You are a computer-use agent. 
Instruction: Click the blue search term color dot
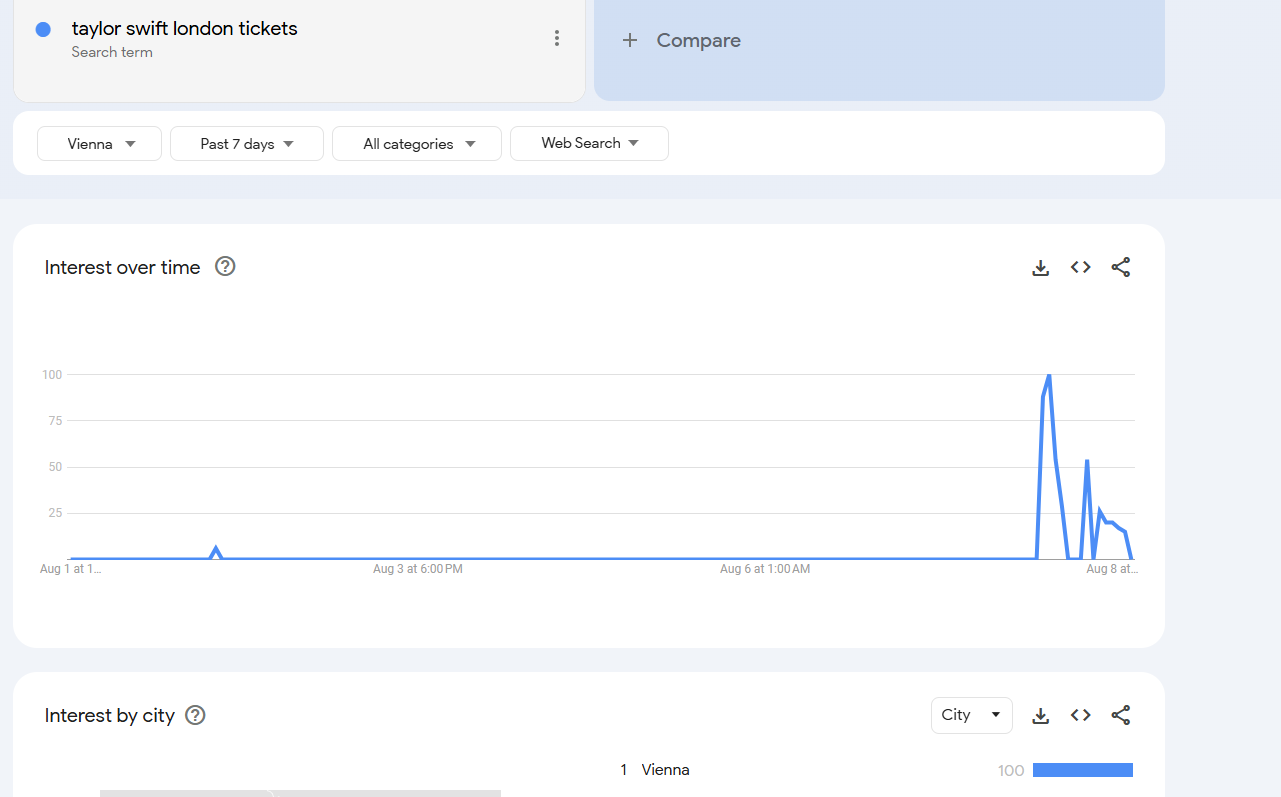(x=43, y=30)
